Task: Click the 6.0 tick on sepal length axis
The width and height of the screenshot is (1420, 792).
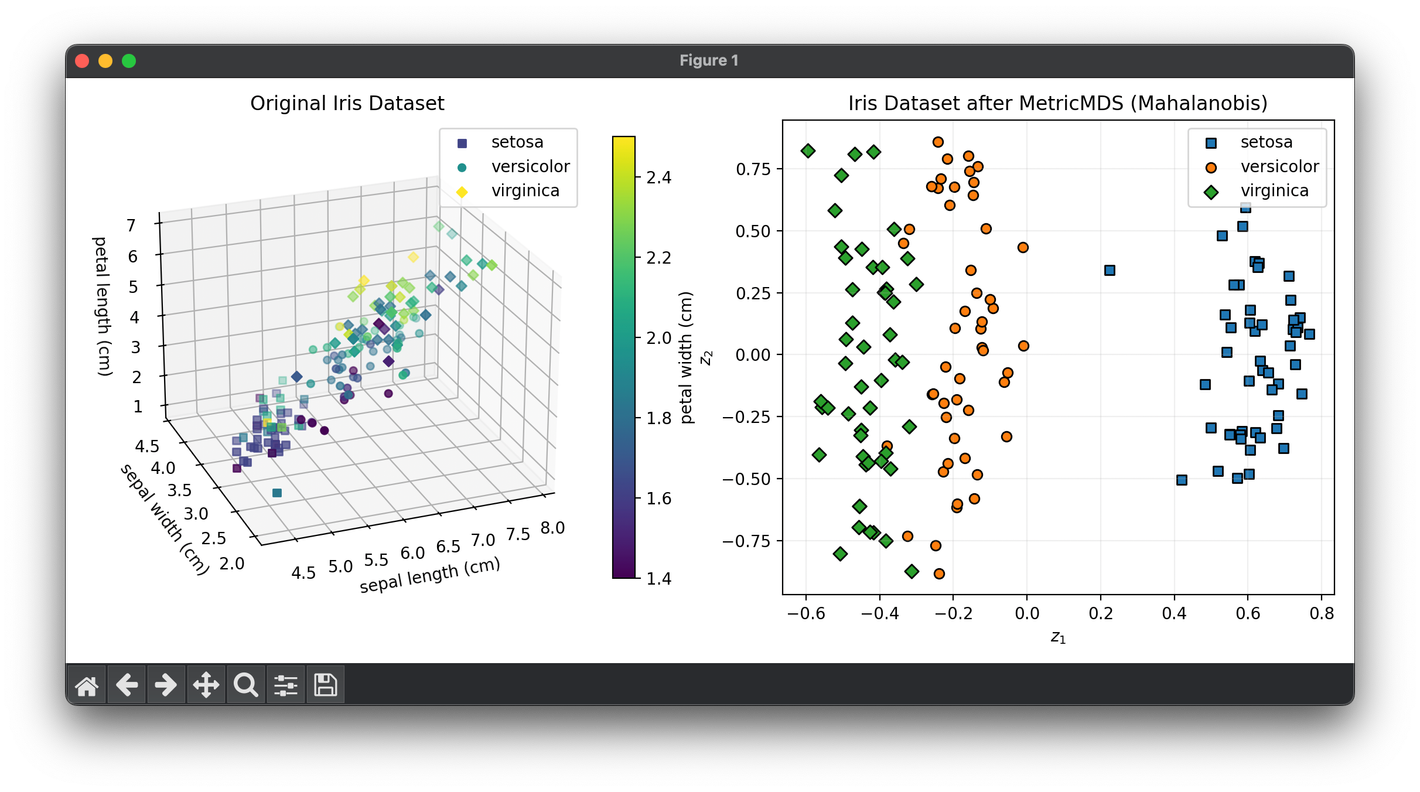Action: [x=412, y=553]
